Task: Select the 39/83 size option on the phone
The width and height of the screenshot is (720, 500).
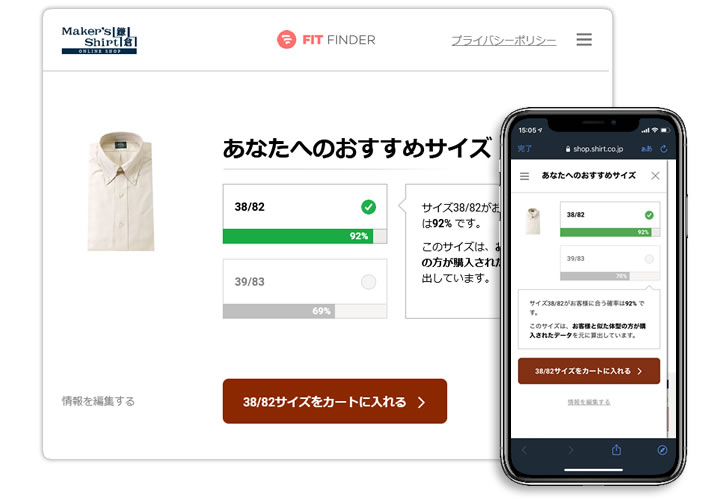Action: point(610,263)
